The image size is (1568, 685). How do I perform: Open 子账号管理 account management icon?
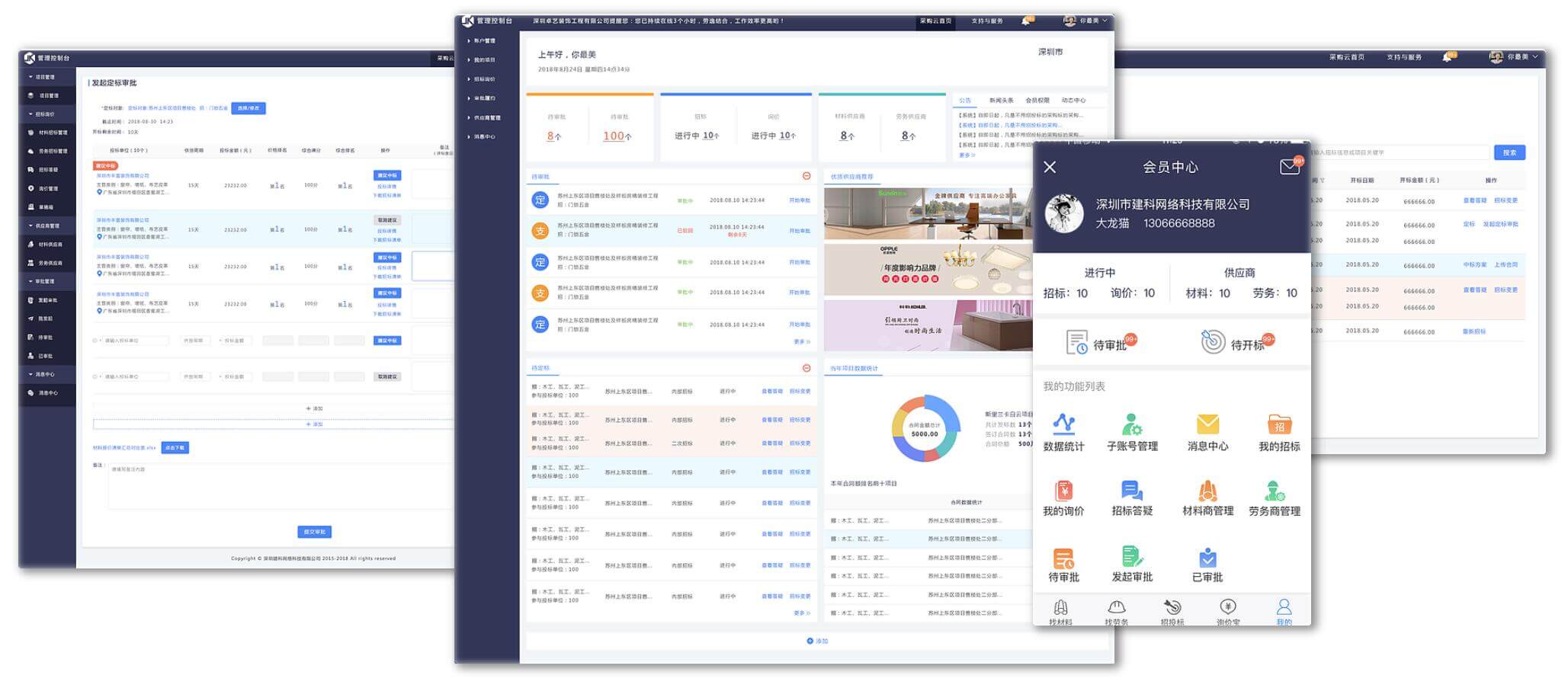pyautogui.click(x=1132, y=424)
